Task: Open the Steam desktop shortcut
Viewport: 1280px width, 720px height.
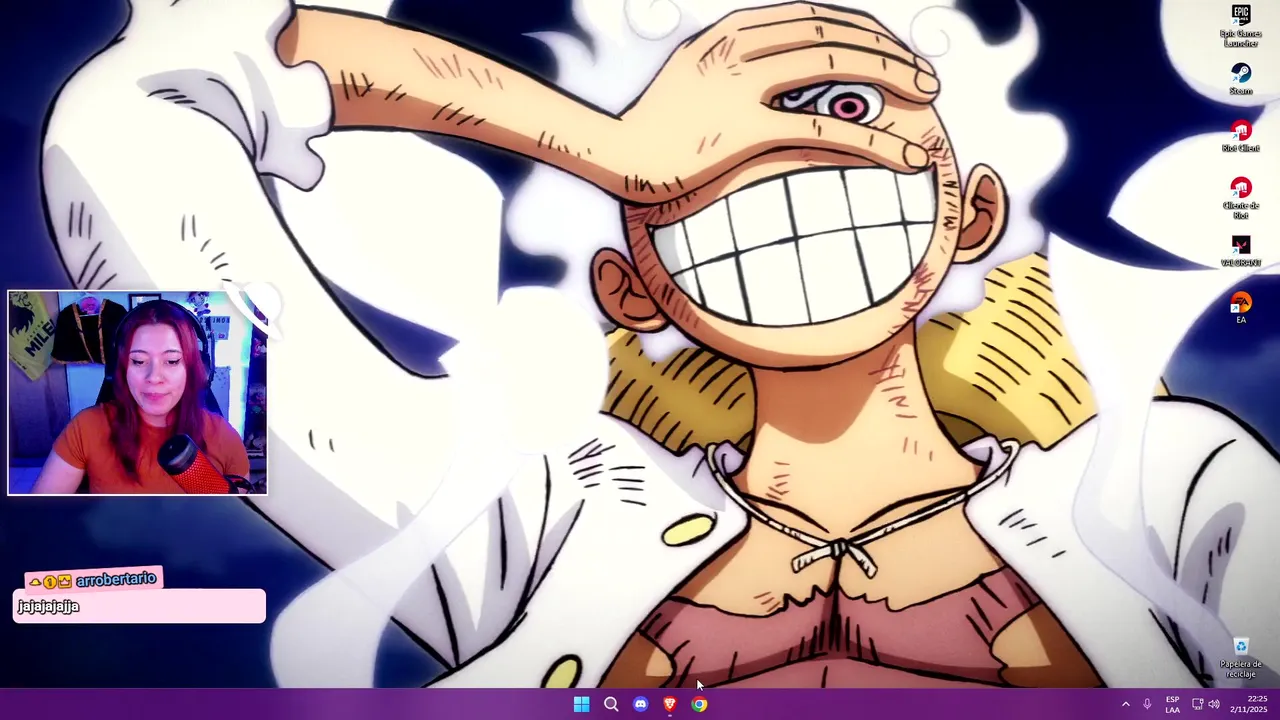Action: (1241, 80)
